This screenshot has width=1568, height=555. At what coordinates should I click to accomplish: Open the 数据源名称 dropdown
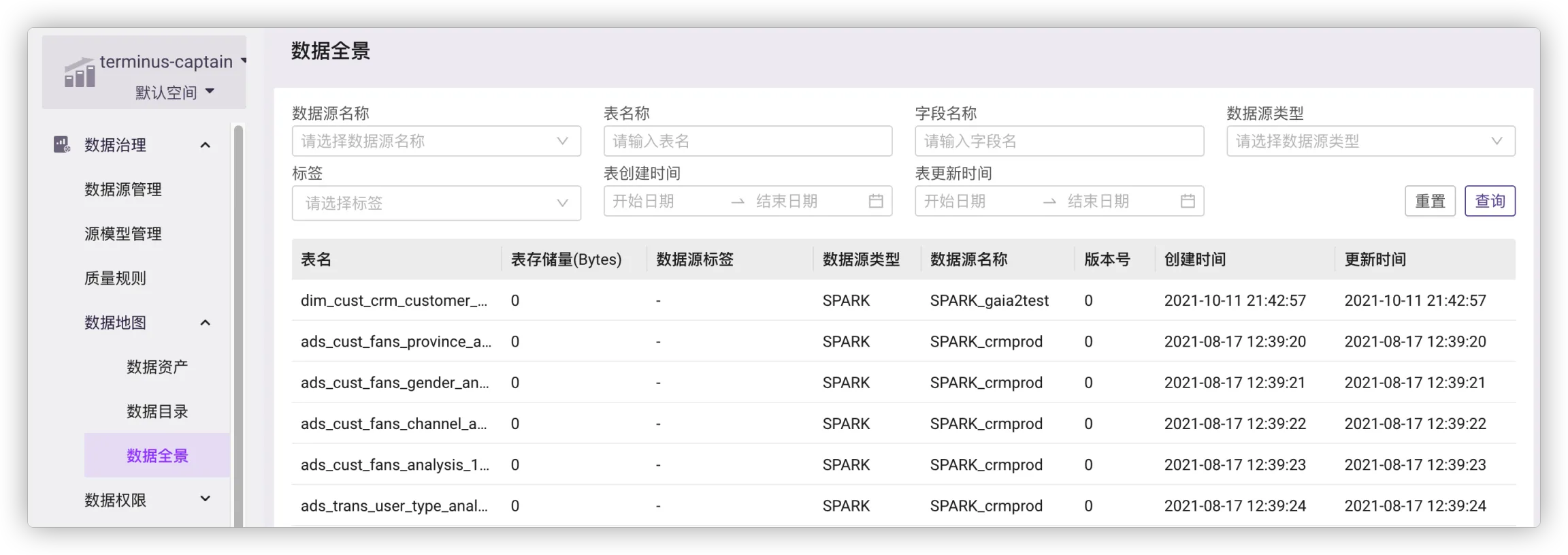(x=436, y=141)
